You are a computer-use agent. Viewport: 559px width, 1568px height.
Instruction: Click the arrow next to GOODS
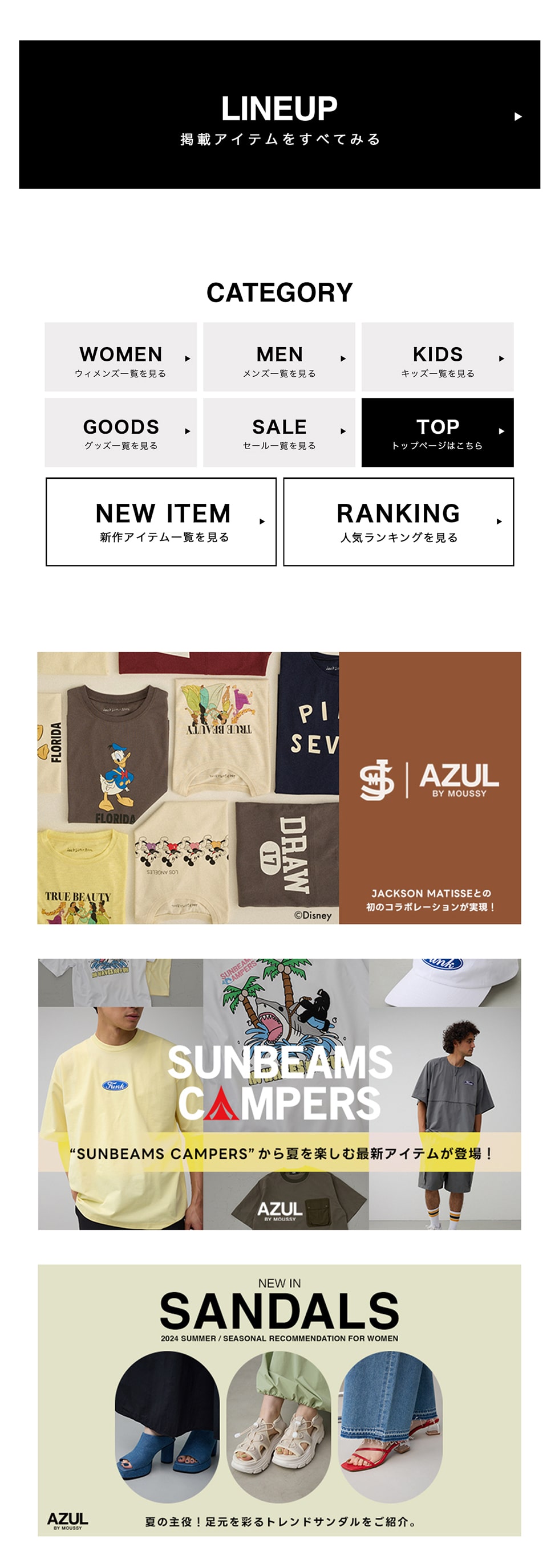(x=188, y=431)
